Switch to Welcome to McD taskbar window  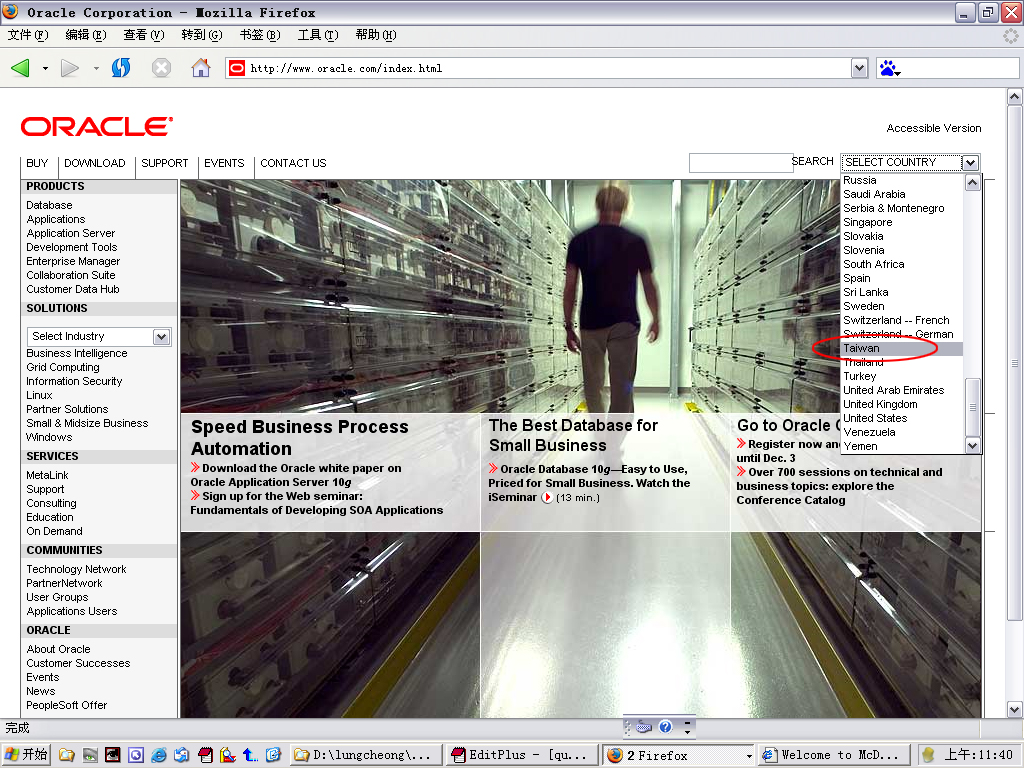point(833,755)
